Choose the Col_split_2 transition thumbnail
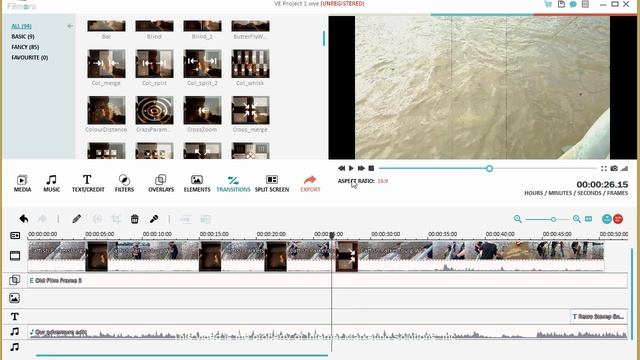The height and width of the screenshot is (360, 640). pos(202,64)
